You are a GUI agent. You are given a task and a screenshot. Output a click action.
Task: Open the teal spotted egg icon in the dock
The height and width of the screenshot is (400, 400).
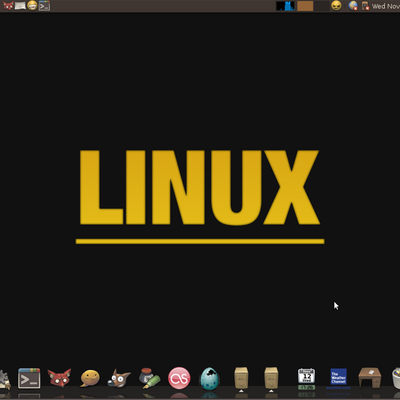click(209, 378)
